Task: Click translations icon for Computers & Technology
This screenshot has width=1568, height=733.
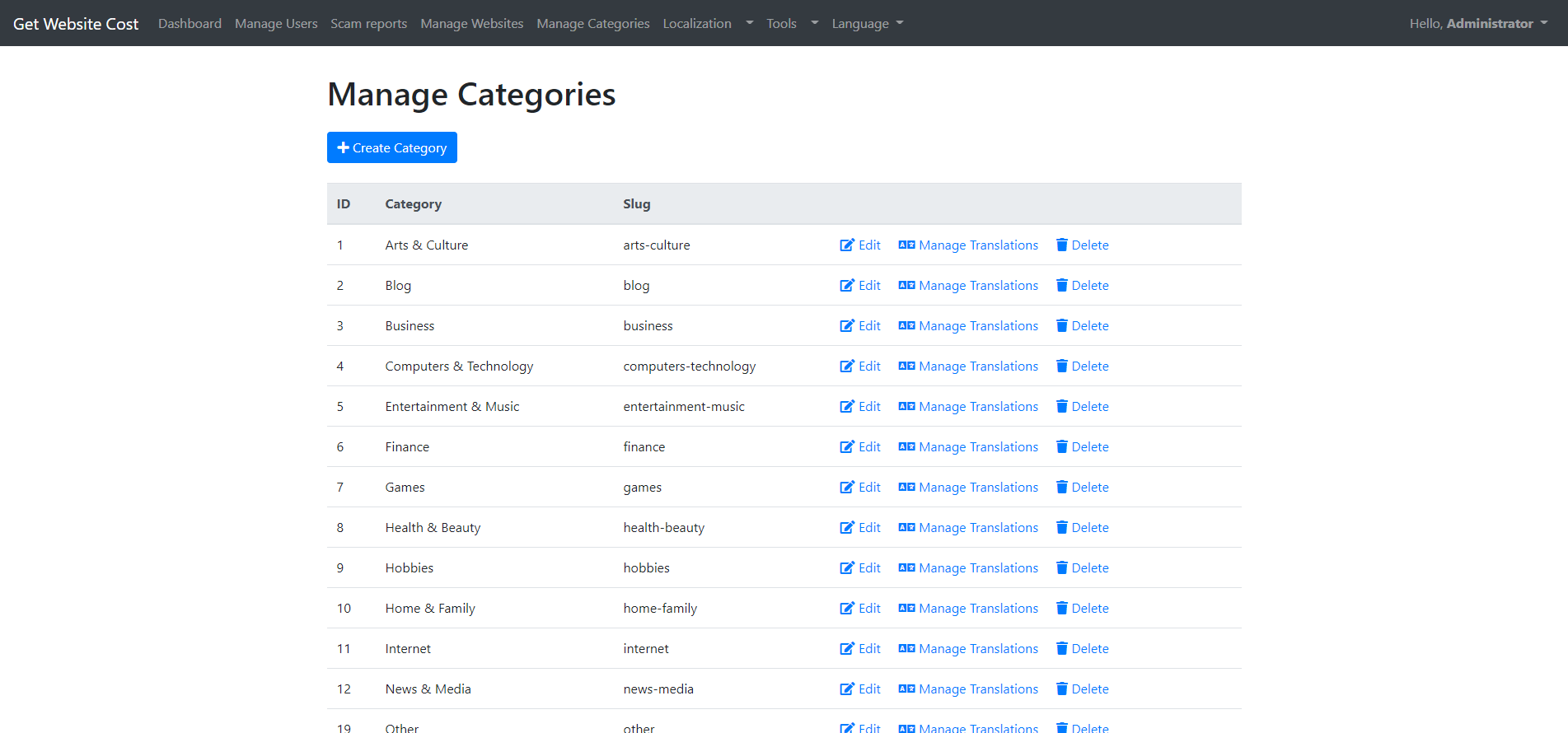Action: coord(906,366)
